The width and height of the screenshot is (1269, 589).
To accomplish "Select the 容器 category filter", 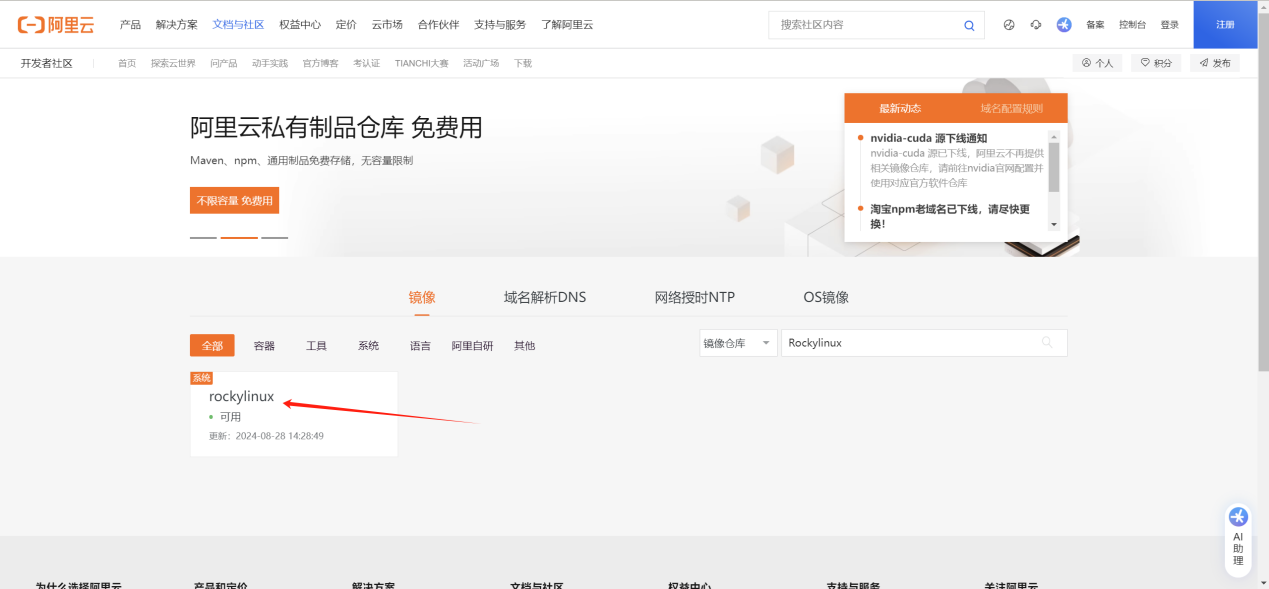I will [x=264, y=345].
